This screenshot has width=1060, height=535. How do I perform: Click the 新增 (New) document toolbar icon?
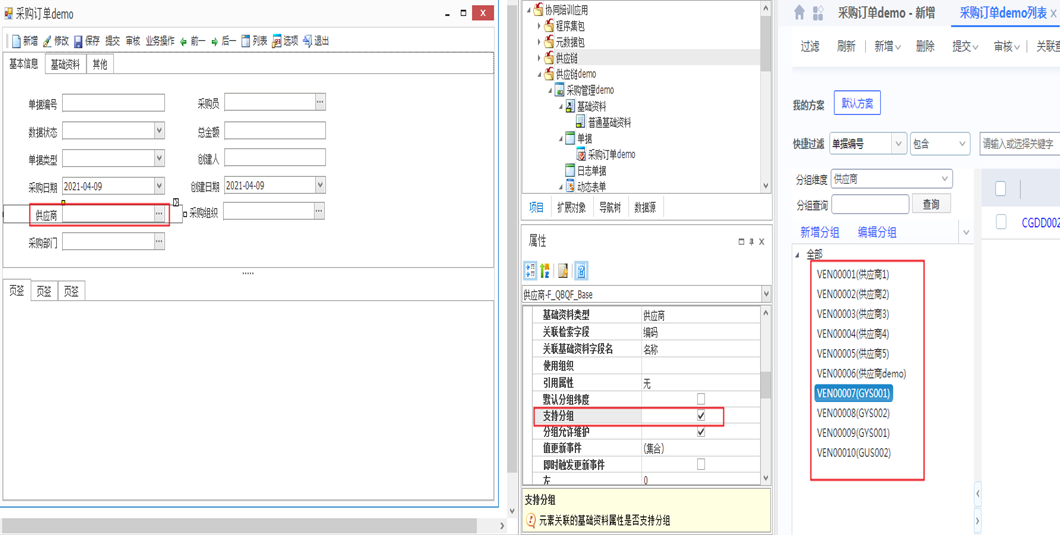16,41
